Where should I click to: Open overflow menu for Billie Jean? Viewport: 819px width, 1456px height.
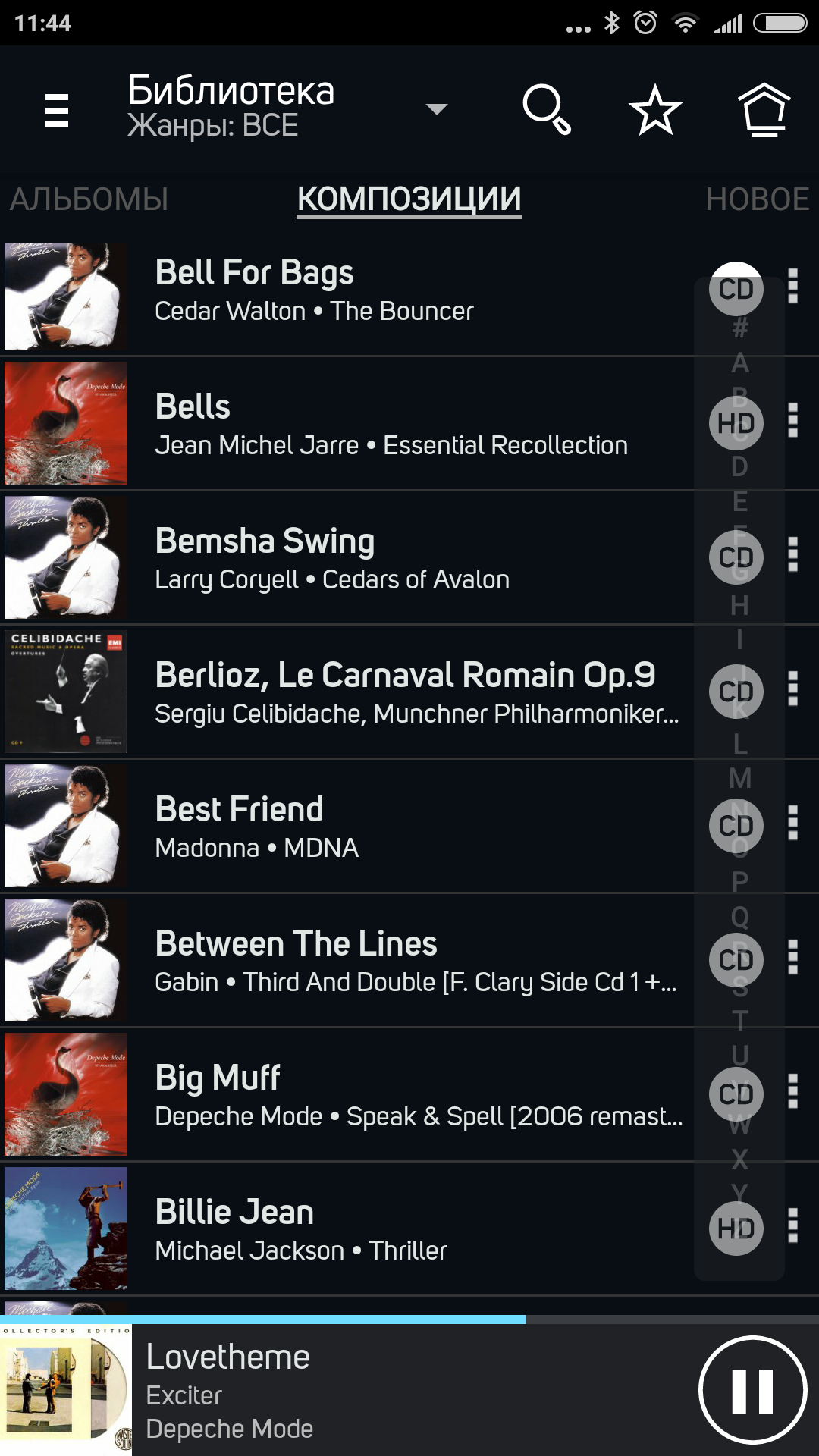coord(793,1226)
